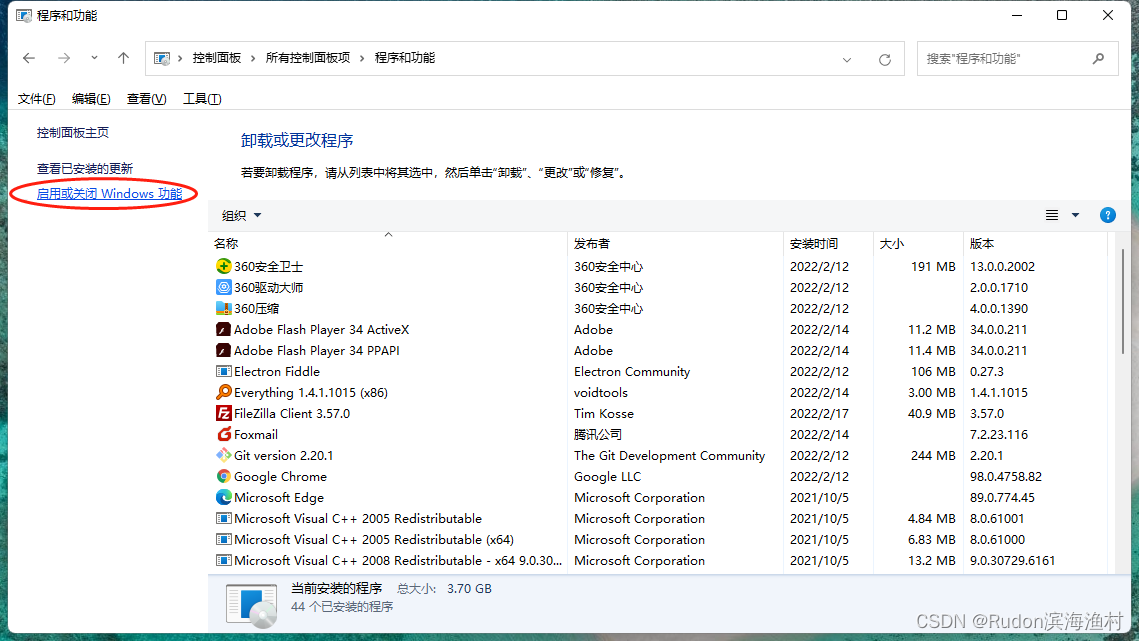Image resolution: width=1139 pixels, height=641 pixels.
Task: Open 查看已安装的更新 link
Action: pos(85,169)
